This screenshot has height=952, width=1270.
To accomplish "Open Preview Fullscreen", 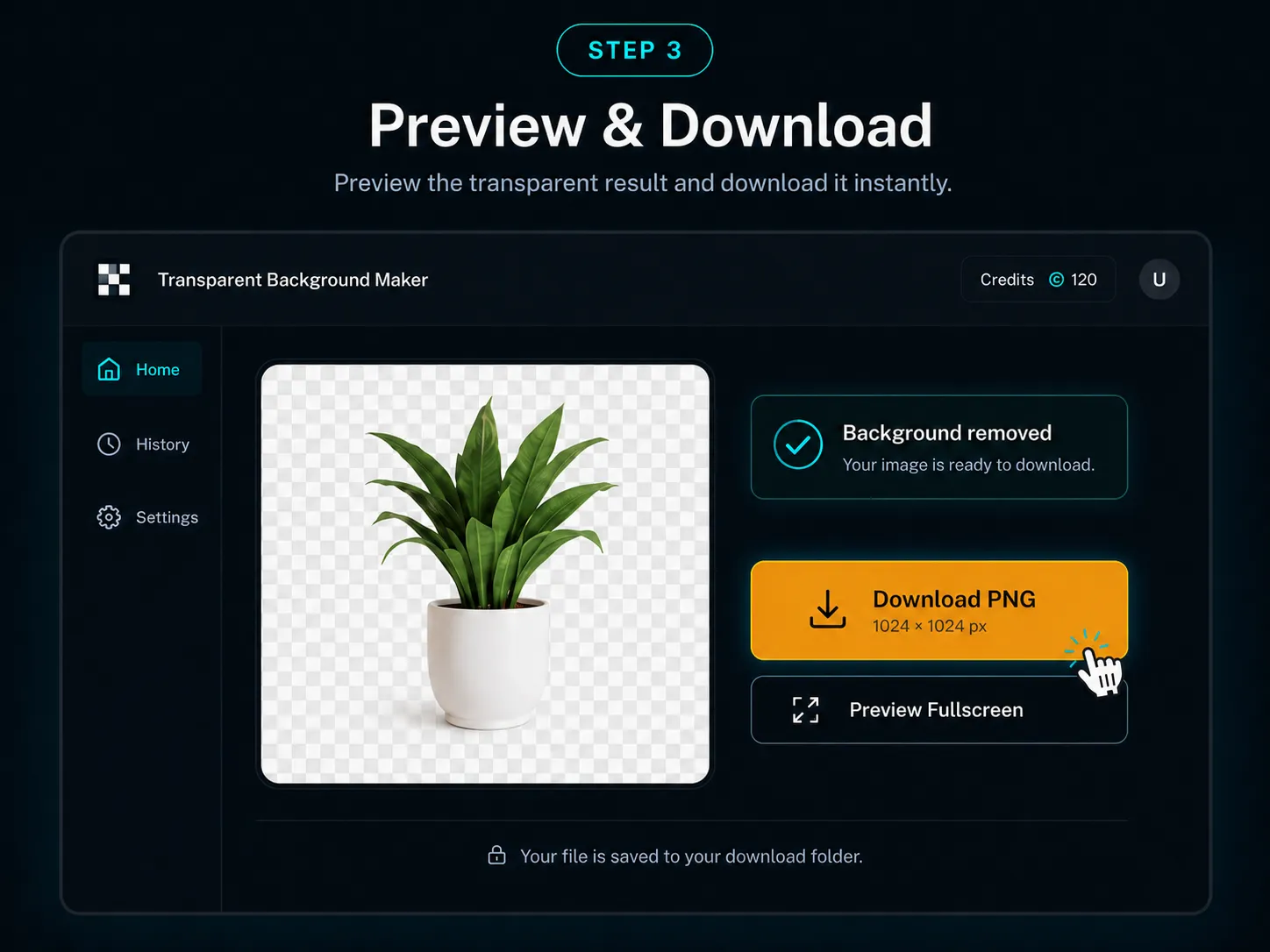I will pos(938,710).
